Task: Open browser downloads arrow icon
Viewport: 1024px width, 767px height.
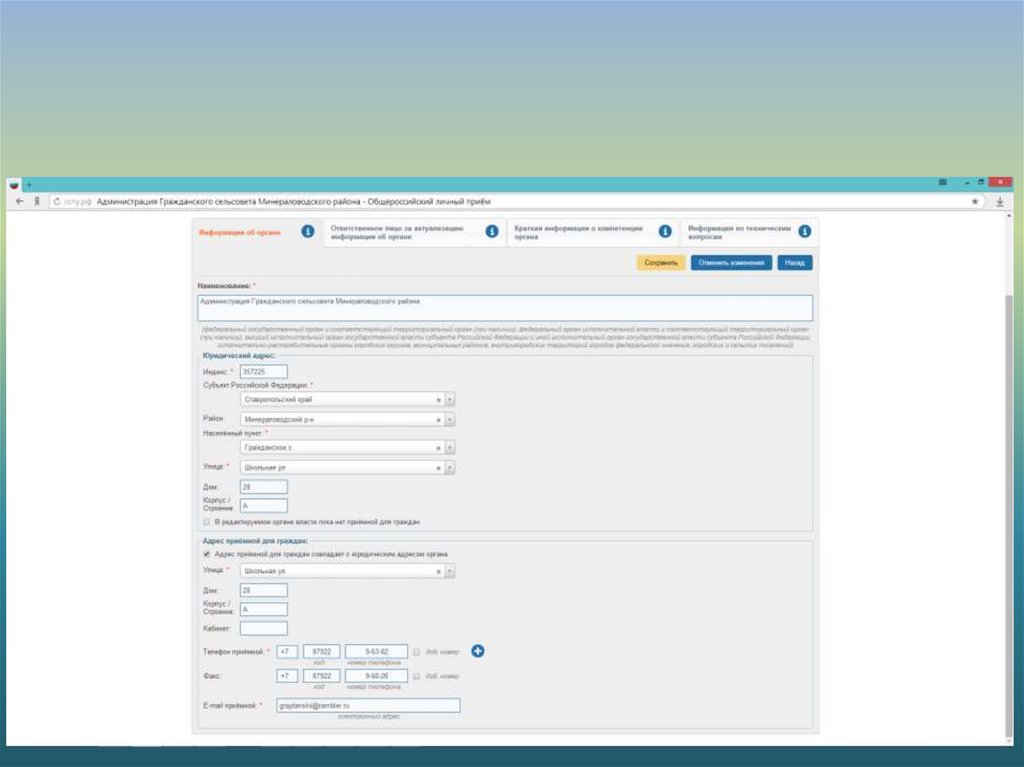Action: pyautogui.click(x=999, y=201)
